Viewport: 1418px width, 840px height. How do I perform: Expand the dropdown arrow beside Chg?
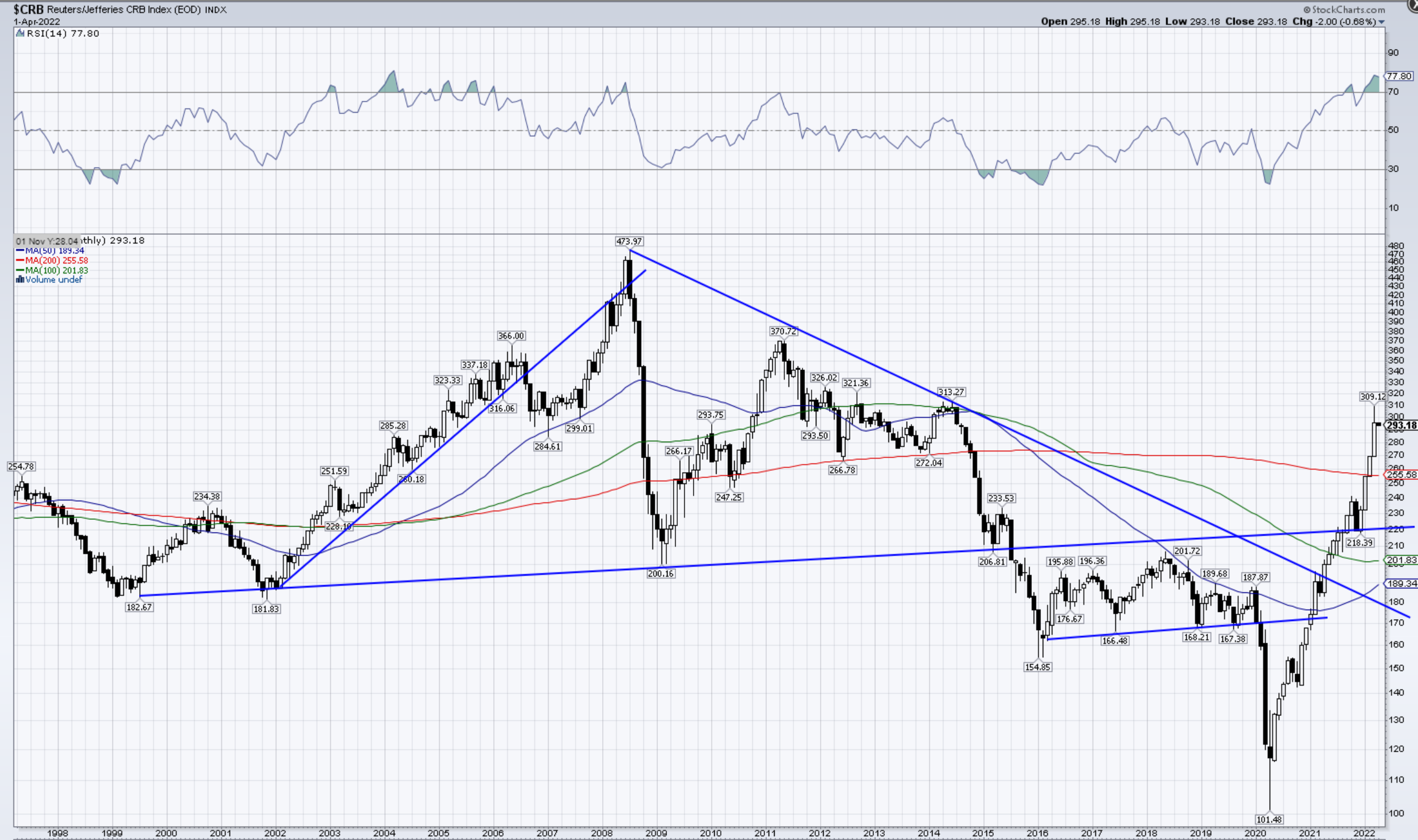pos(1382,22)
